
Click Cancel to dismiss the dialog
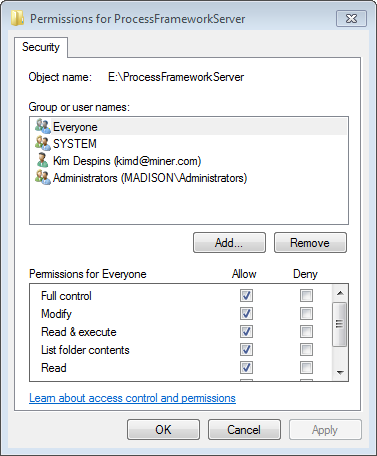click(x=244, y=429)
